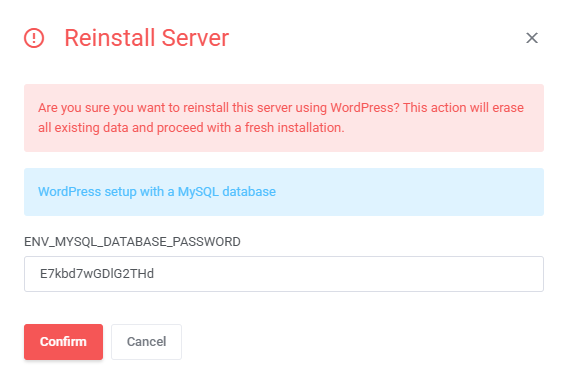Cancel the reinstall action
This screenshot has height=384, width=568.
(146, 342)
